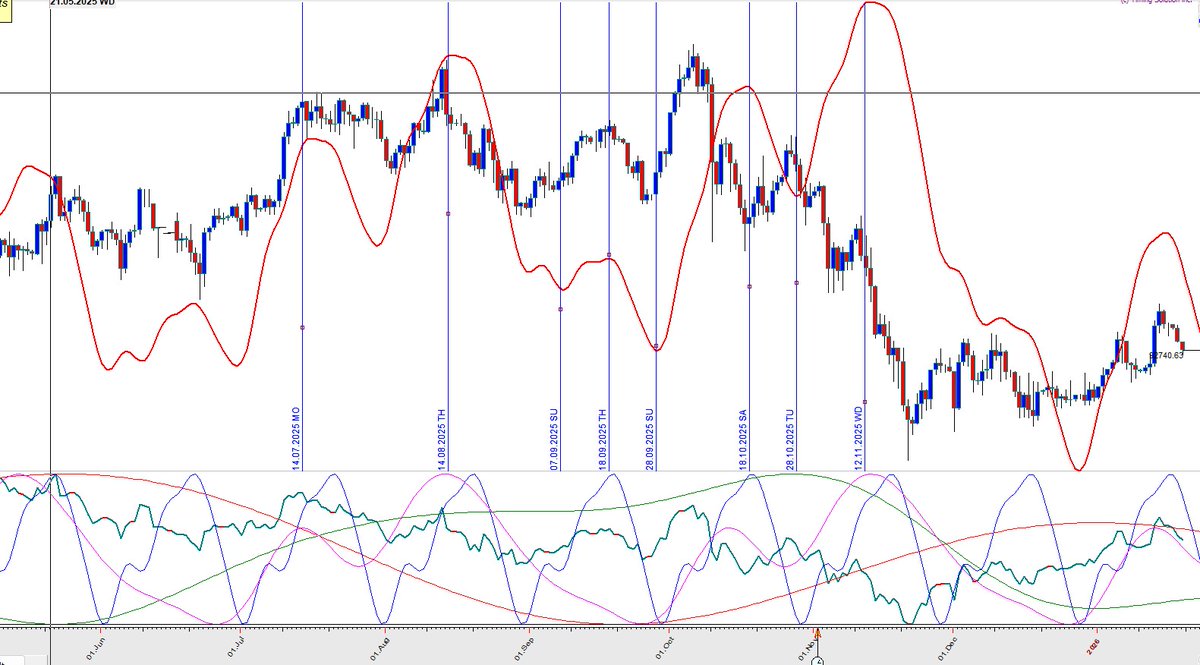Click the 28.09.2025 SU date label
This screenshot has width=1200, height=665.
tap(650, 438)
